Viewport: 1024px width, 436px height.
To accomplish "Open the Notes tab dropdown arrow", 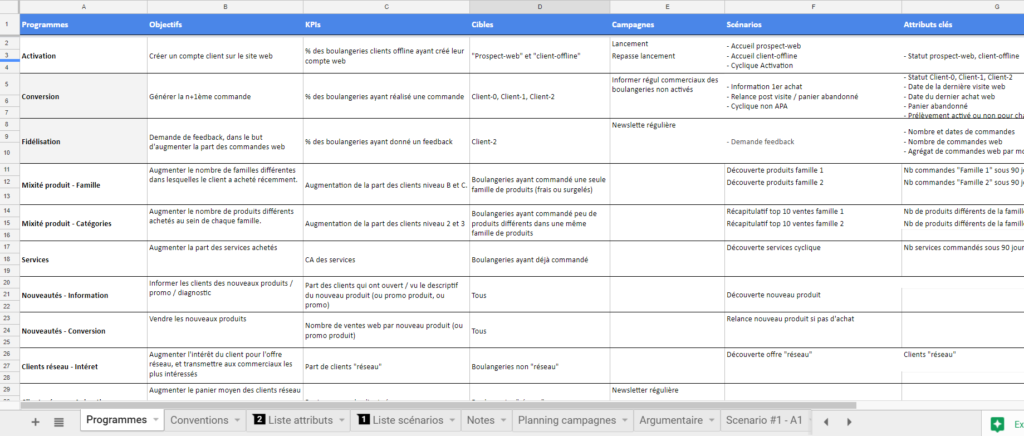I will click(x=503, y=421).
